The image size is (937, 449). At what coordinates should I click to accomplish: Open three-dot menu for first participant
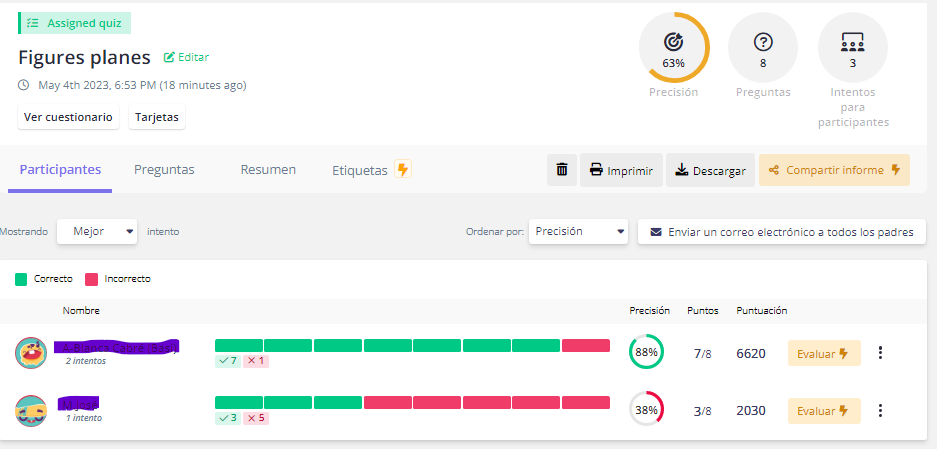(x=880, y=353)
